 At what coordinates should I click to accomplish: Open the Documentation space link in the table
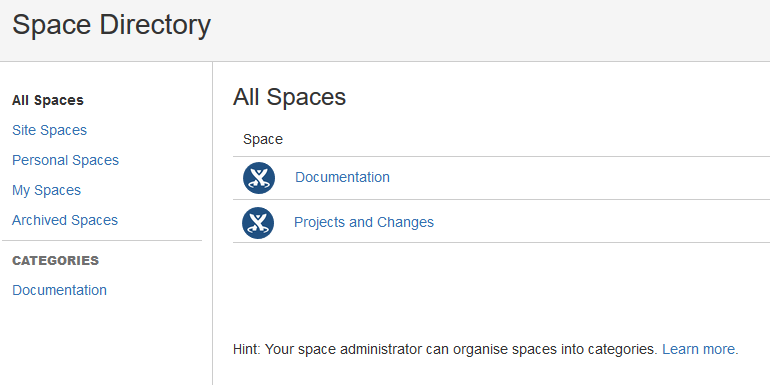coord(342,177)
